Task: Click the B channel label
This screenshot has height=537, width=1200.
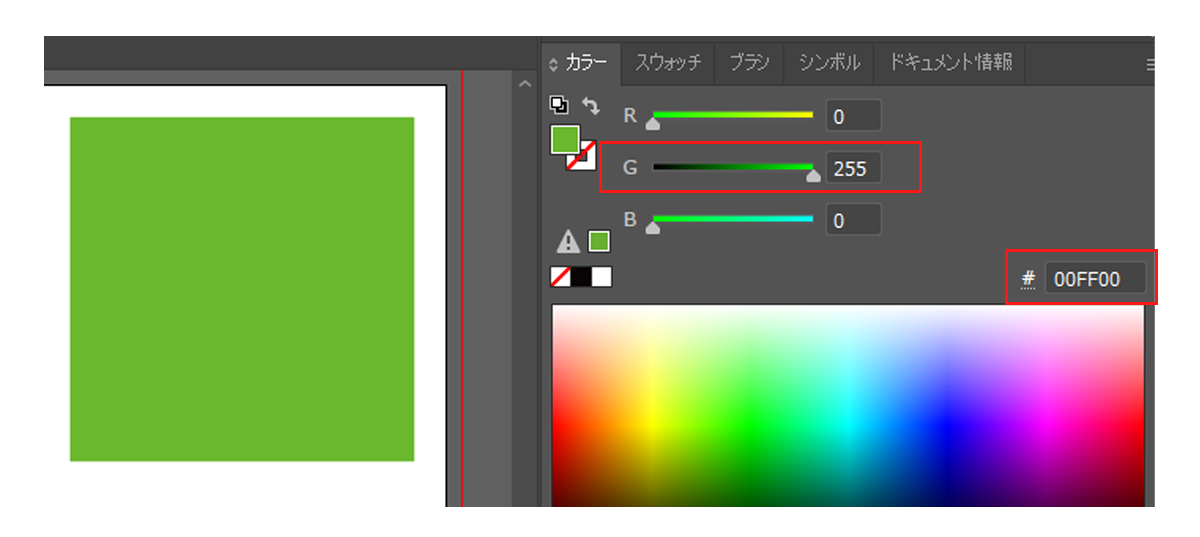Action: click(630, 219)
